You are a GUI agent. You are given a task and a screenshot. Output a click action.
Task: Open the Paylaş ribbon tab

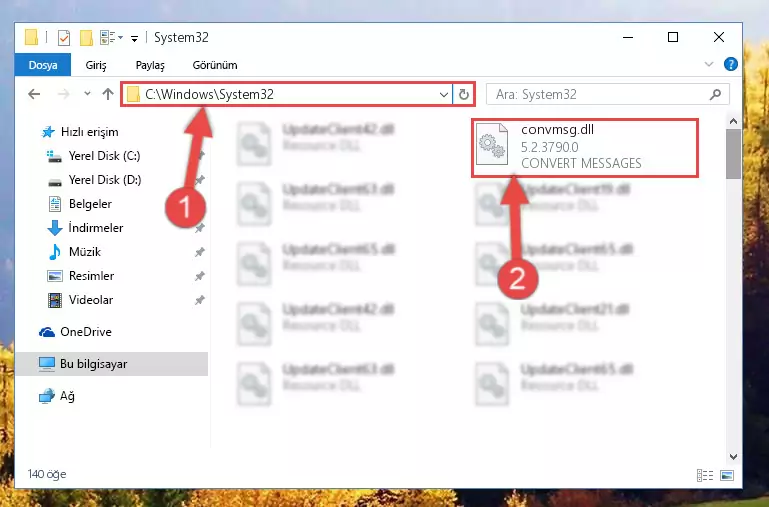coord(150,65)
